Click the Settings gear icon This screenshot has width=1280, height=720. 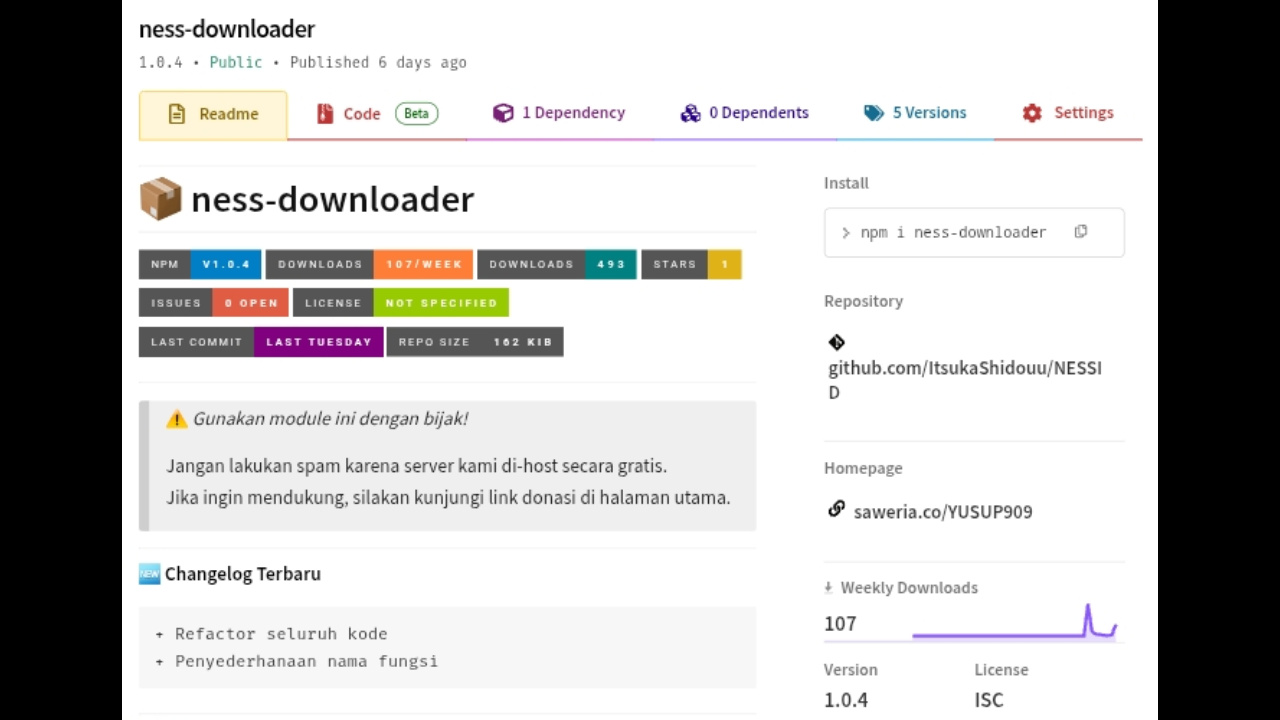[1032, 113]
